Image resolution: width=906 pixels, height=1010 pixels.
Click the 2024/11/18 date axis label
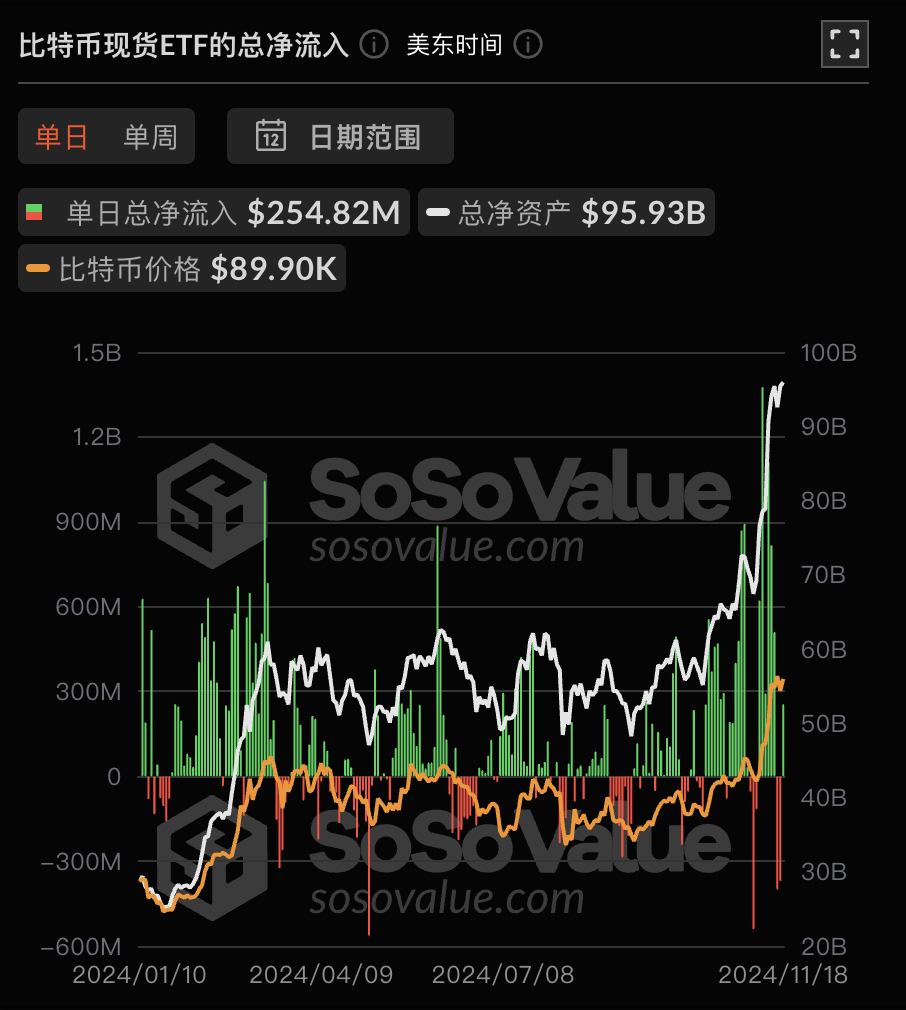click(x=783, y=975)
